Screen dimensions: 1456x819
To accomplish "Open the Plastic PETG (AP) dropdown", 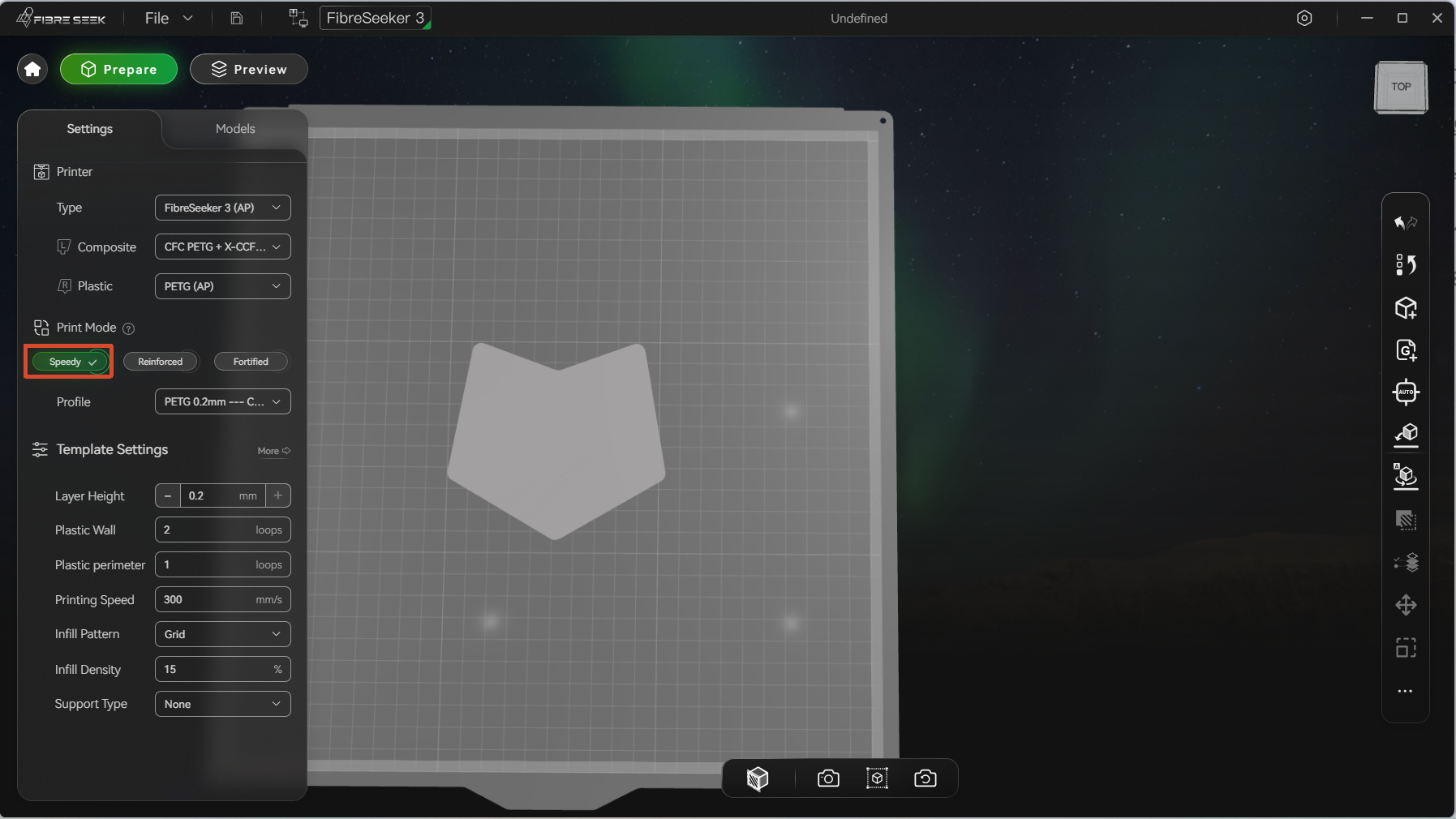I will point(223,286).
